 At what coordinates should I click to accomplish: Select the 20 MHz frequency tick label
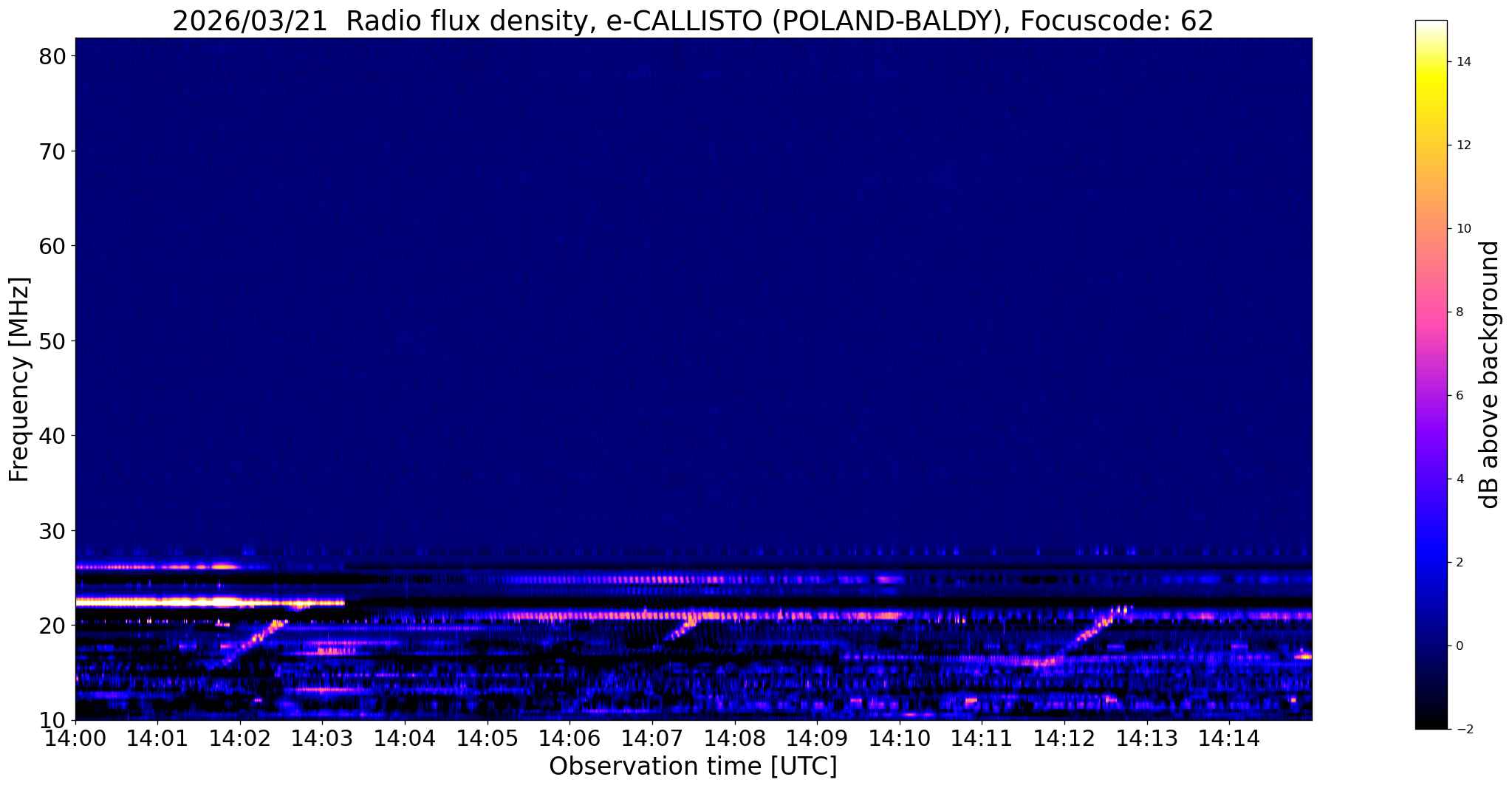tap(52, 626)
